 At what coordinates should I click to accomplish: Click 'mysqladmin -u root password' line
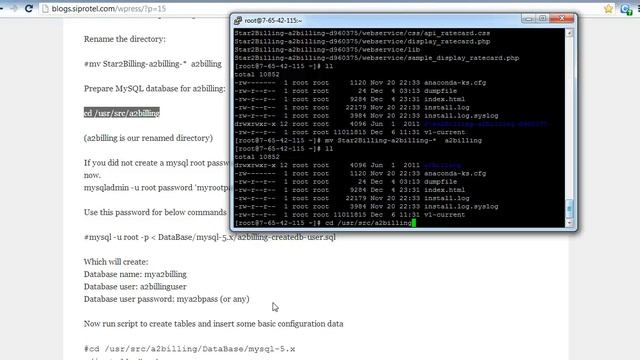coord(158,188)
